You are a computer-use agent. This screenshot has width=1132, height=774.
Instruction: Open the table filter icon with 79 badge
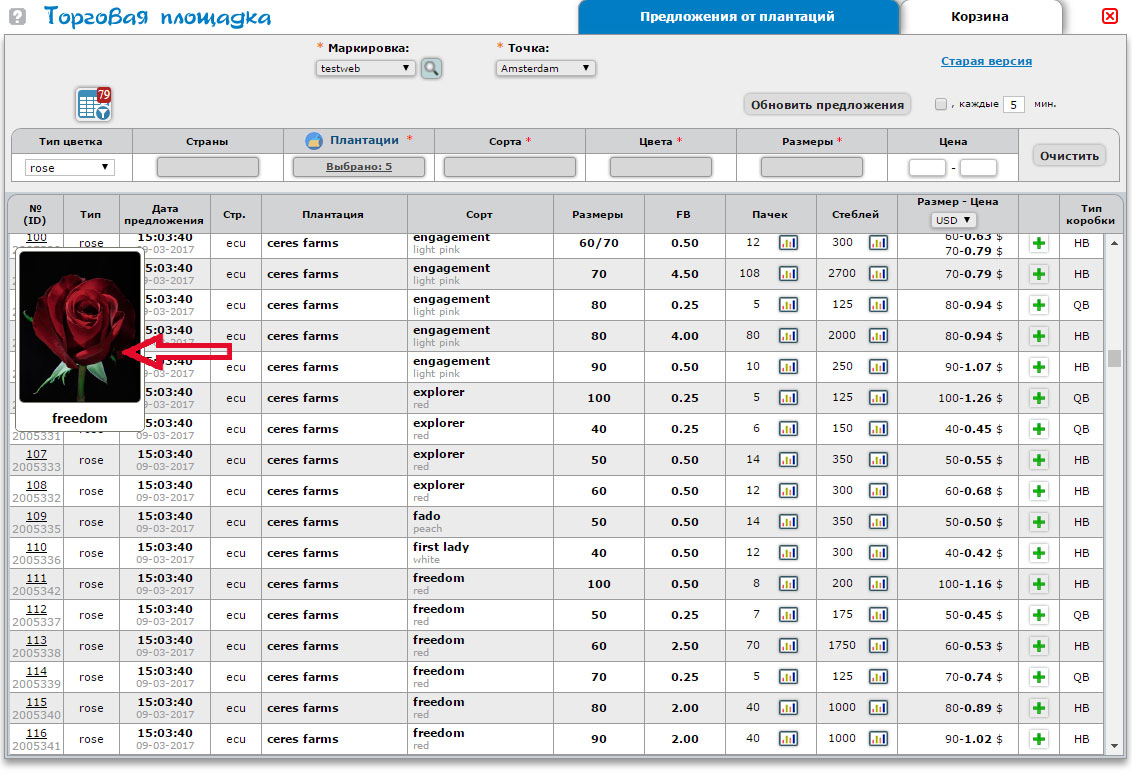click(93, 104)
